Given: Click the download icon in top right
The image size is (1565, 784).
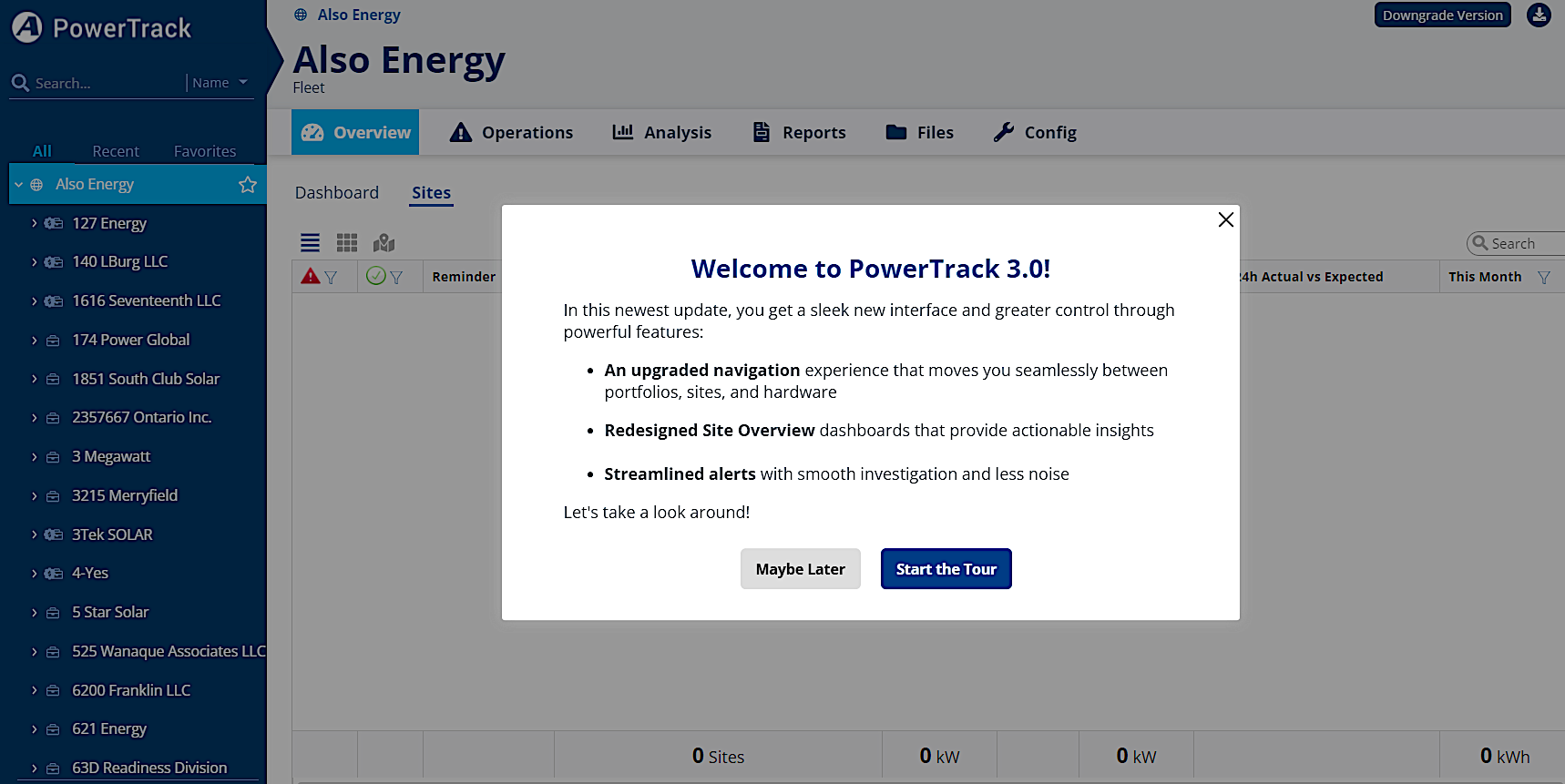Looking at the screenshot, I should tap(1539, 15).
